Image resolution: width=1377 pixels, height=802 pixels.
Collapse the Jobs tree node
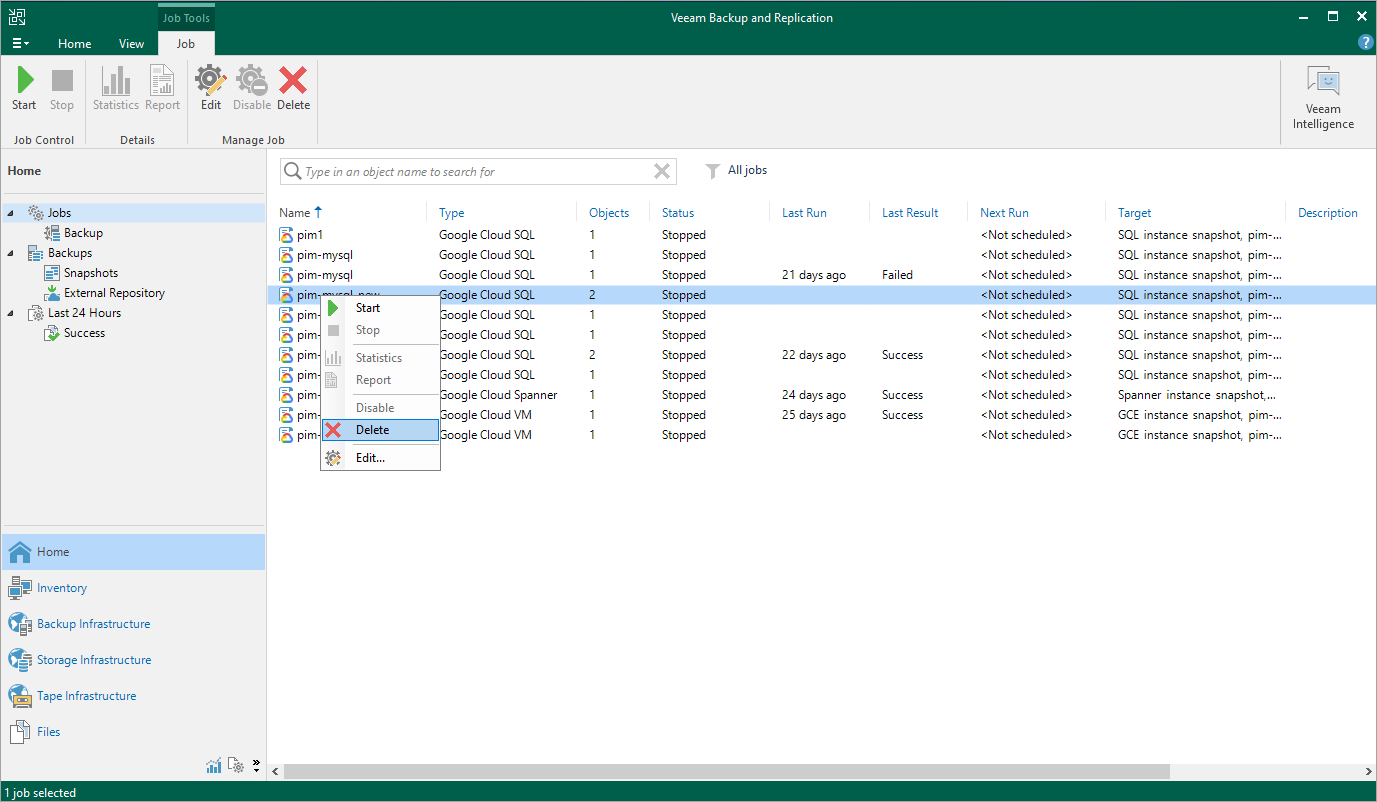click(12, 213)
